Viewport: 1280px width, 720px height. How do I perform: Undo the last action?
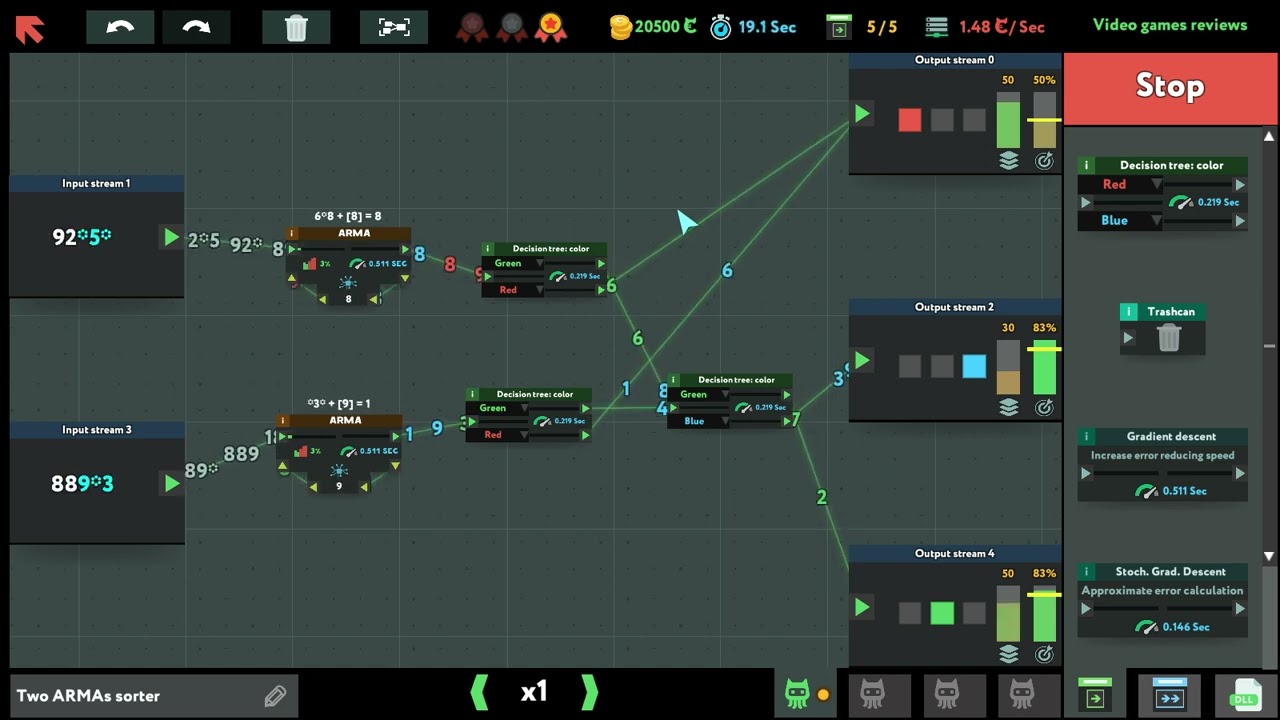pos(120,27)
